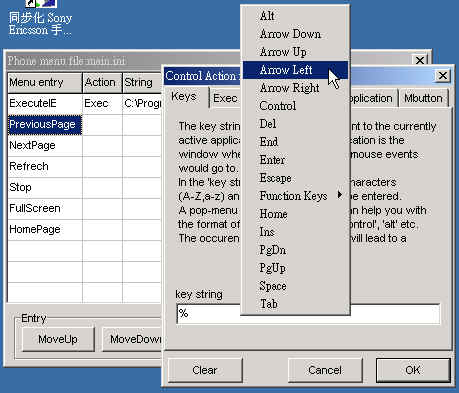Click the C:\Progr string cell
This screenshot has width=459, height=393.
point(142,103)
